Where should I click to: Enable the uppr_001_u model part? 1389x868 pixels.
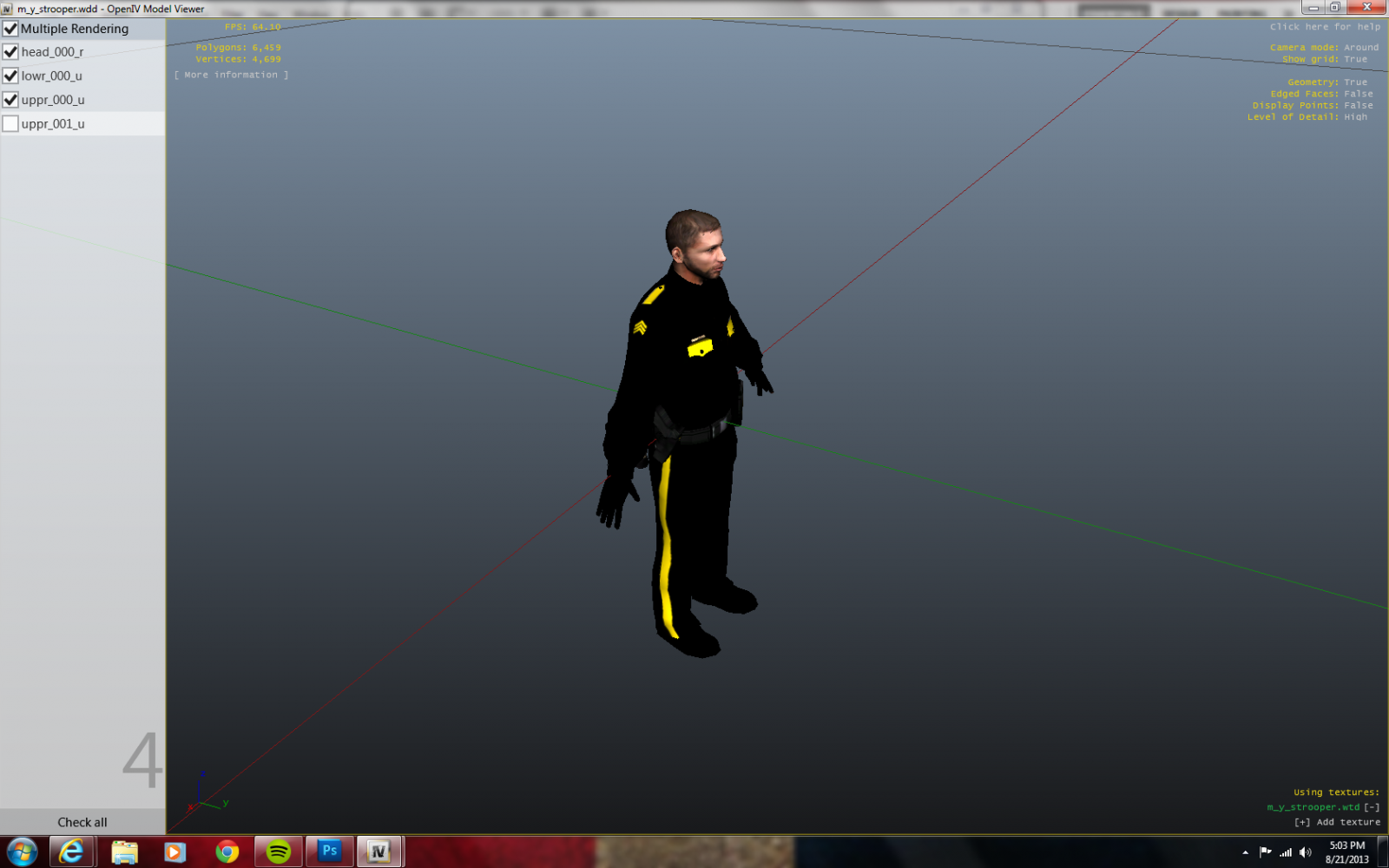click(11, 124)
